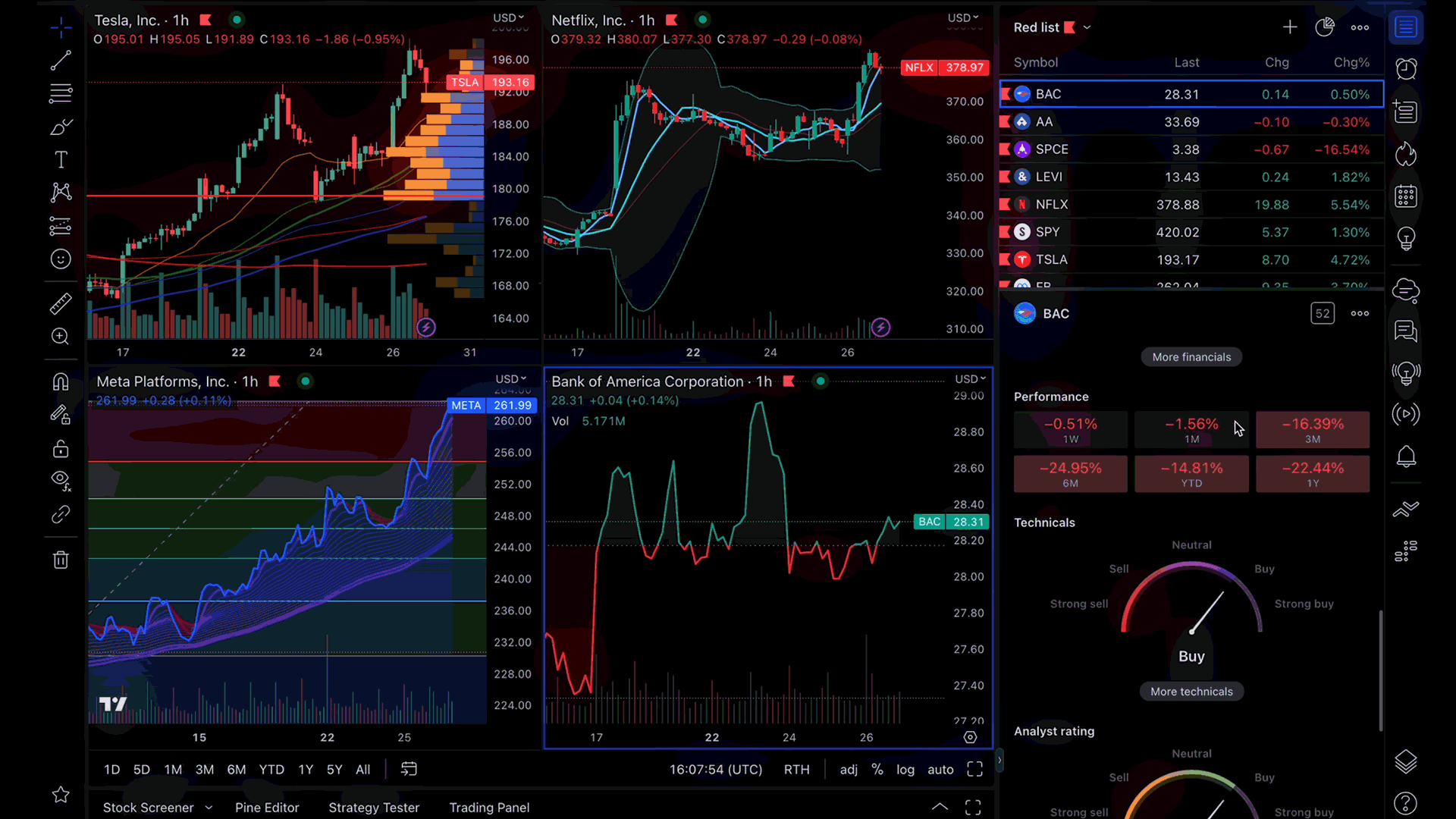1456x819 pixels.
Task: Click the More financials button
Action: click(x=1191, y=357)
